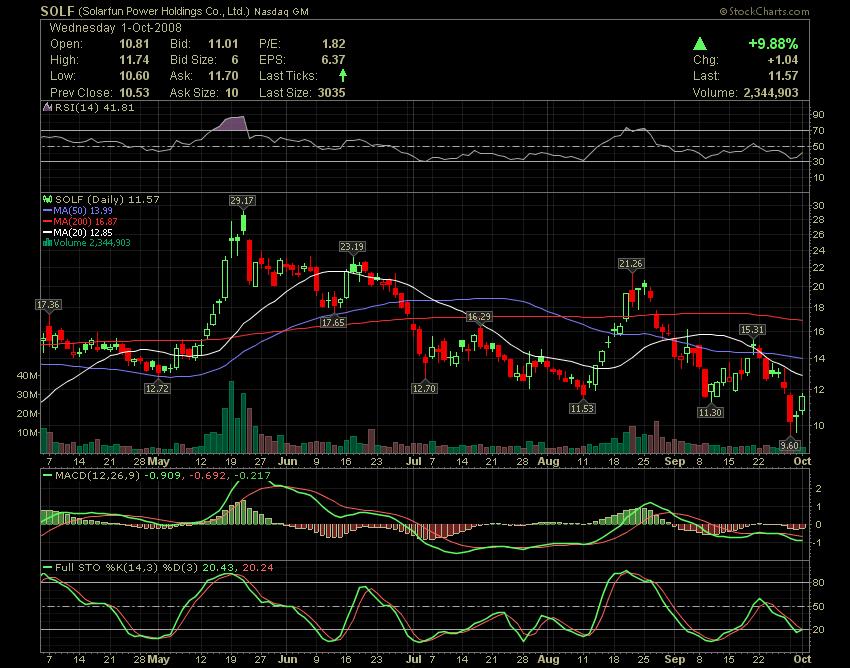Click the date Wednesday 1-Oct-2008
850x668 pixels.
115,28
